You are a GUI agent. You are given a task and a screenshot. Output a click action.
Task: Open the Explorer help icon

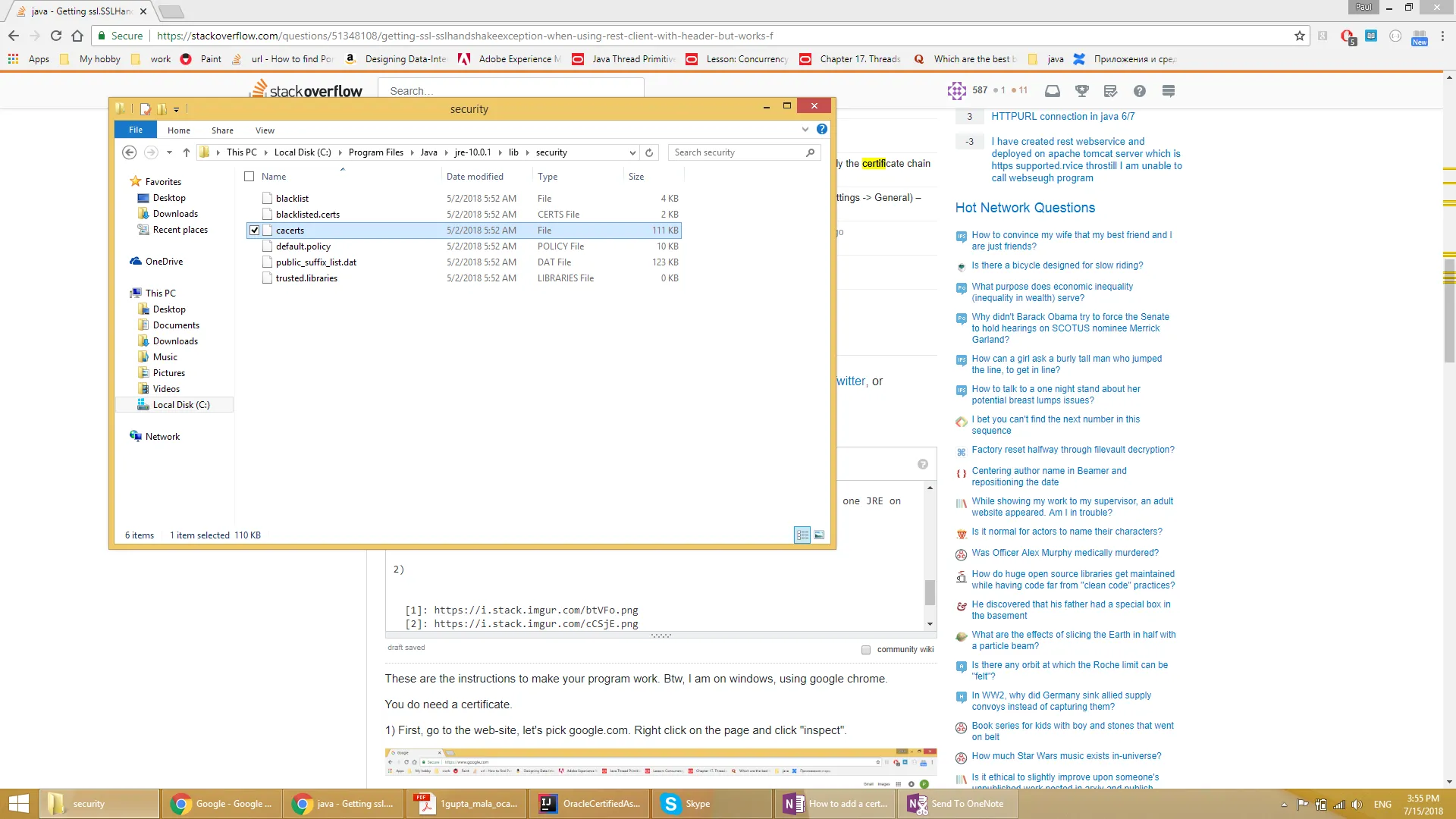pyautogui.click(x=821, y=130)
